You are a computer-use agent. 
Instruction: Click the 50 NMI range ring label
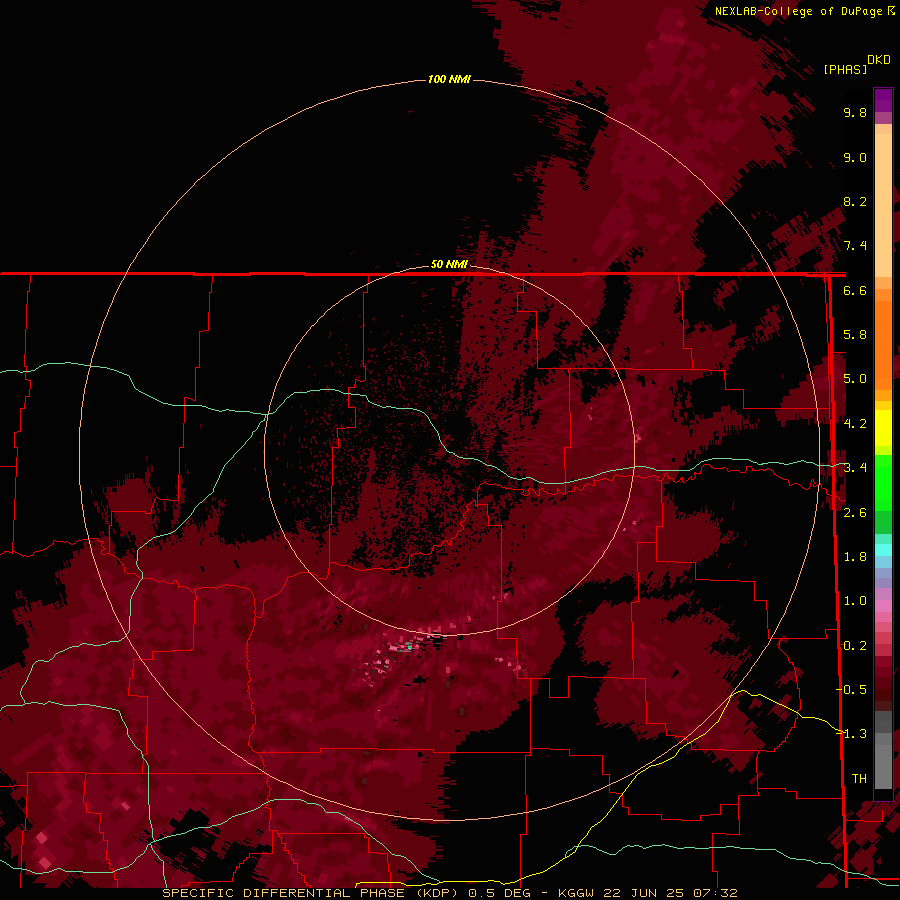click(x=449, y=264)
